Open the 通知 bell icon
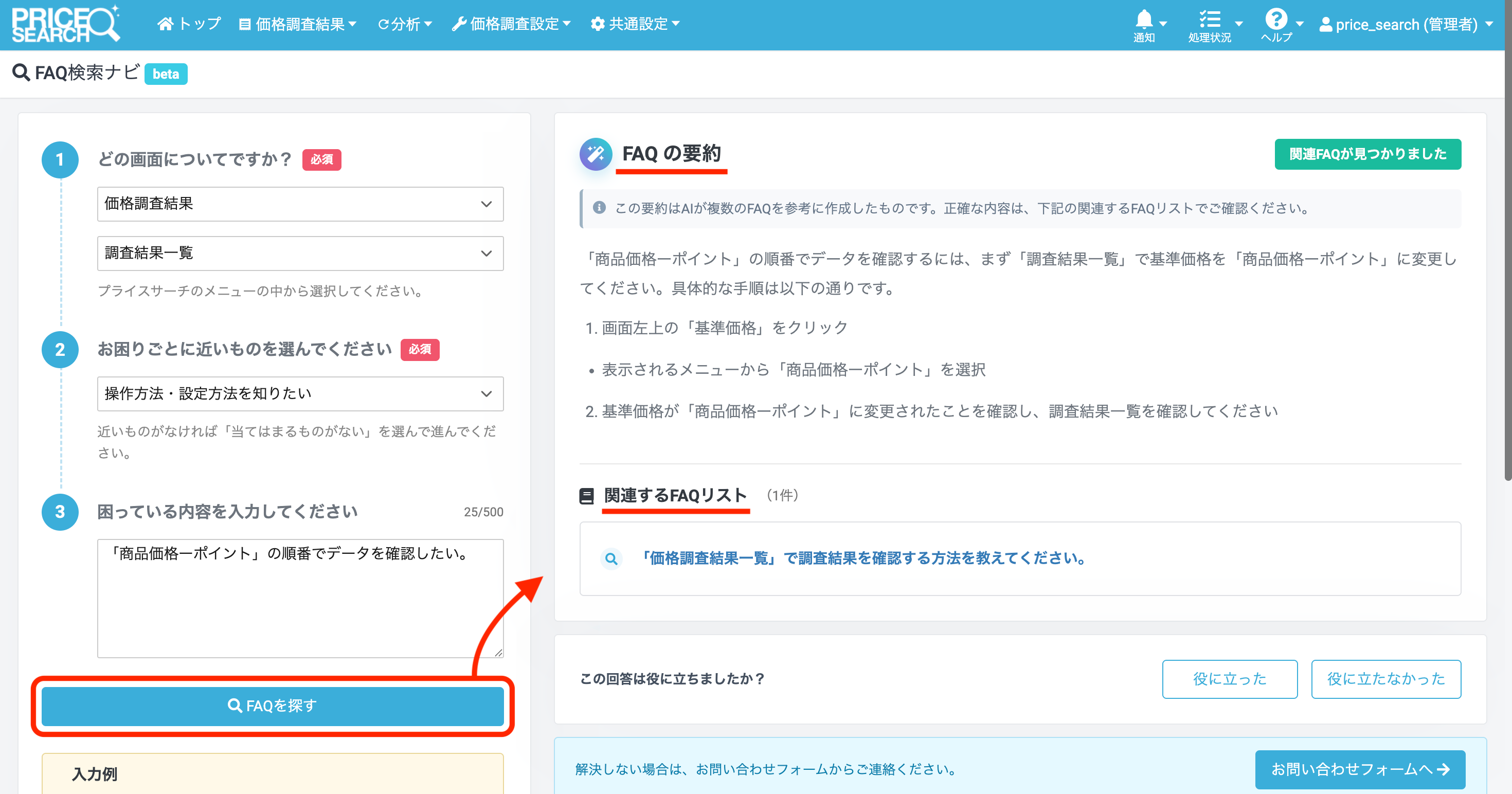 [x=1144, y=20]
